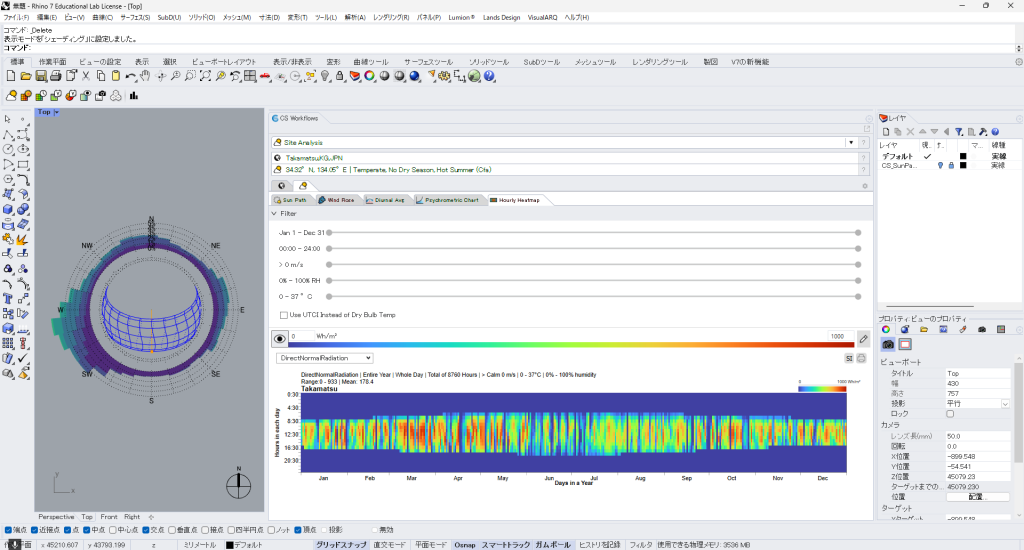This screenshot has width=1024, height=550.
Task: Enable Use UTCI Instead of Dry Bulb checkbox
Action: click(284, 315)
